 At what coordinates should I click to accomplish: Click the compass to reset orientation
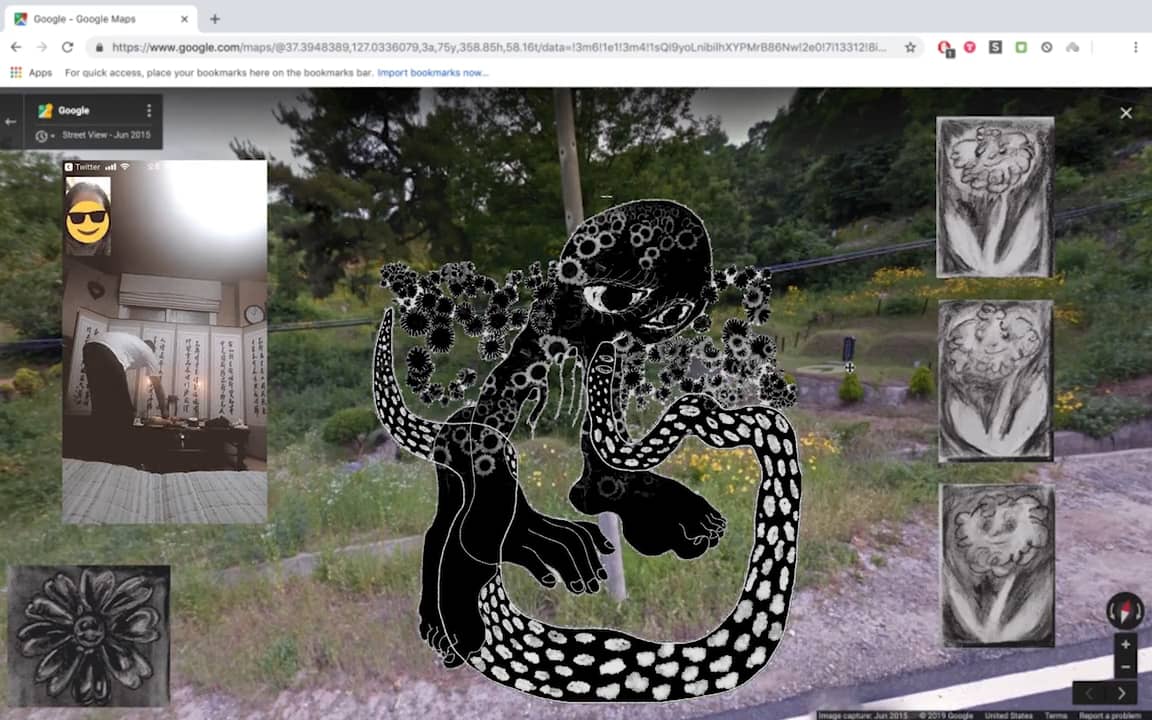tap(1125, 611)
